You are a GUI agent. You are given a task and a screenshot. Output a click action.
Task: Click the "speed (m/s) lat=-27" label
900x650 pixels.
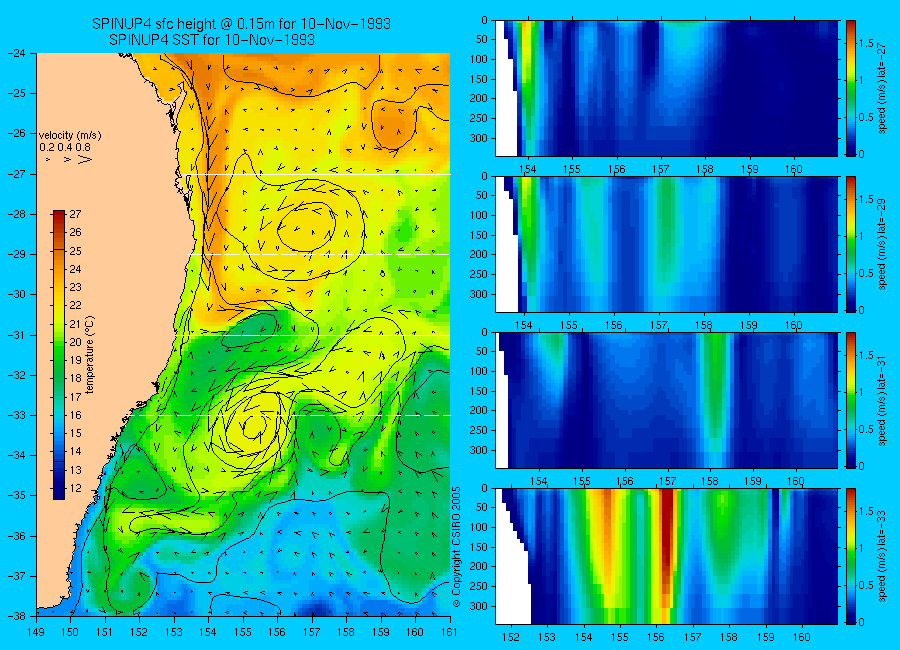coord(882,88)
